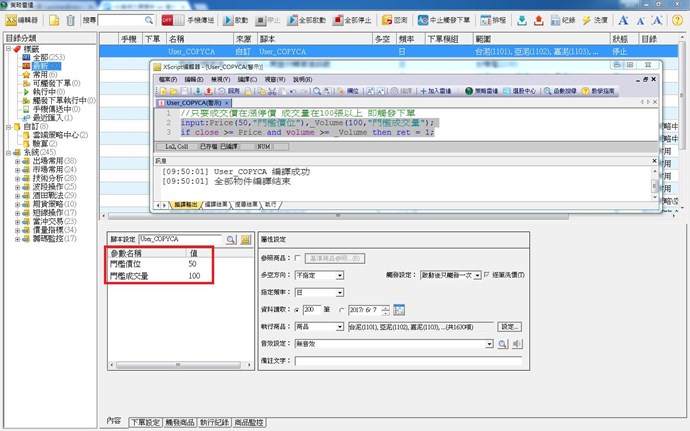Toggle the 參照商品 checkbox
The width and height of the screenshot is (690, 431).
(x=297, y=258)
